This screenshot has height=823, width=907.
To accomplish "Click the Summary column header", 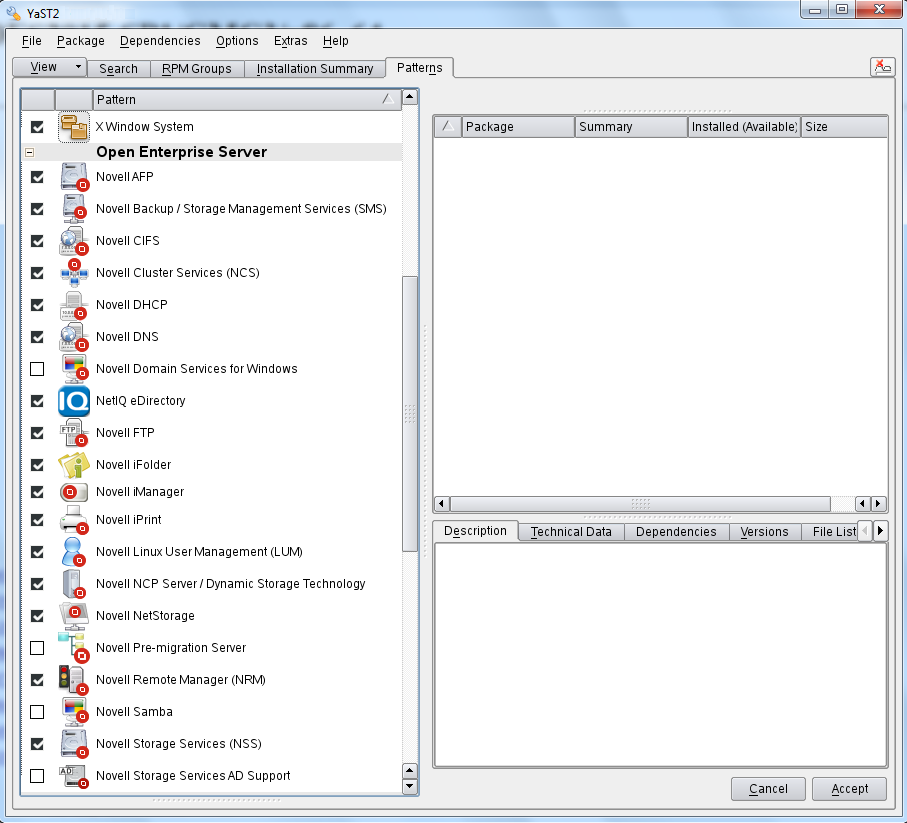I will pyautogui.click(x=631, y=127).
